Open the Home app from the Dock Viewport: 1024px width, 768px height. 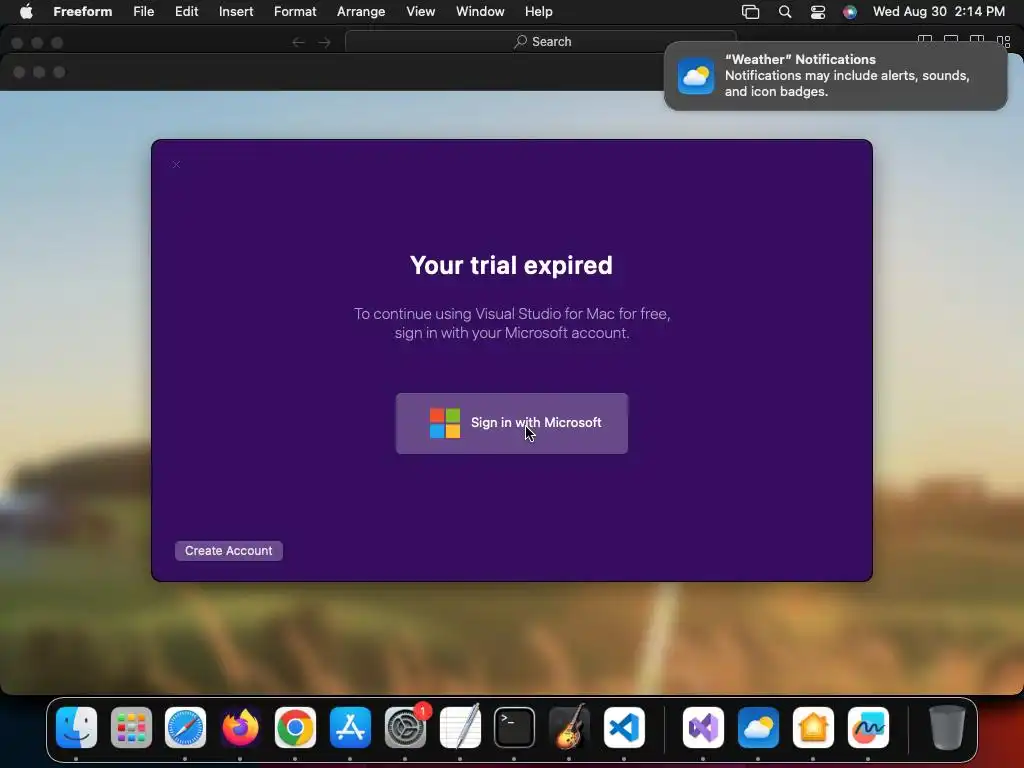[x=813, y=727]
